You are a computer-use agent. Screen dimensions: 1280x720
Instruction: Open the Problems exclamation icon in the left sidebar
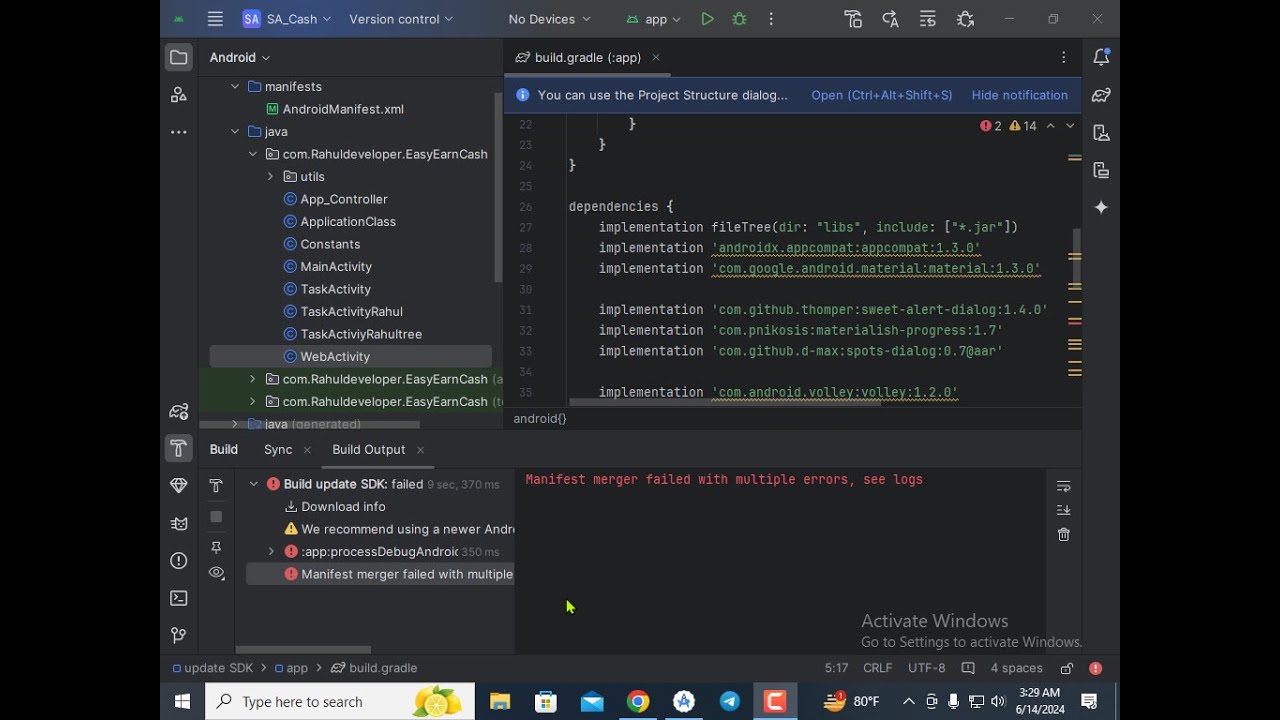click(x=179, y=561)
